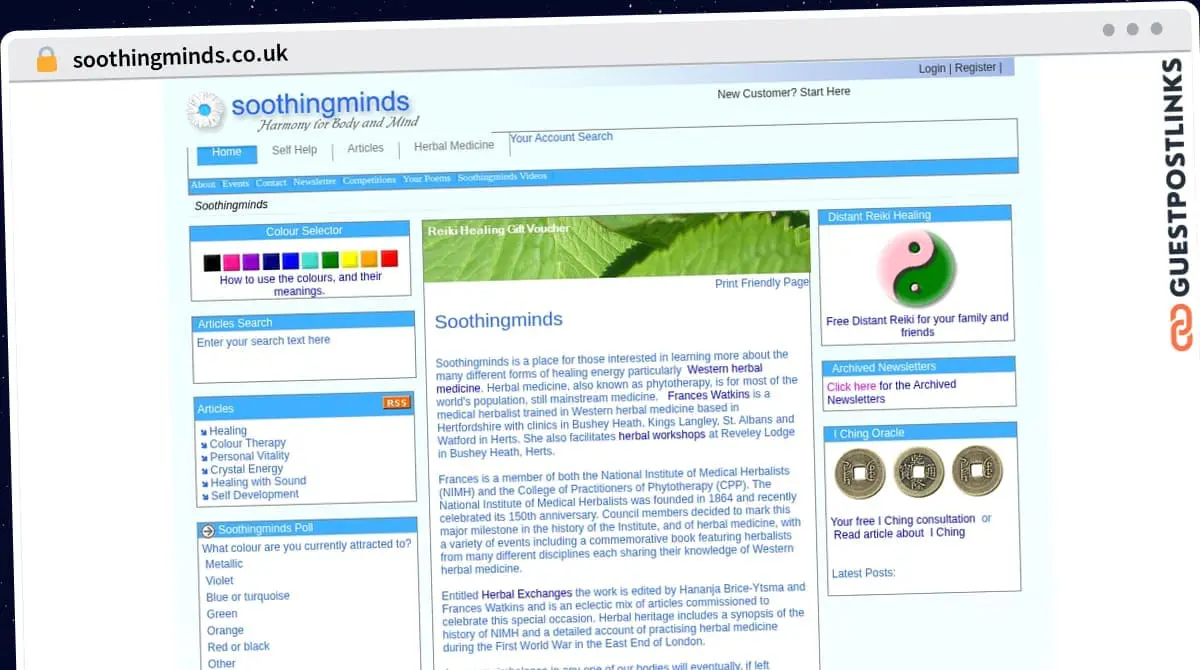Click the Articles Search text field
Viewport: 1200px width, 670px height.
click(x=303, y=355)
